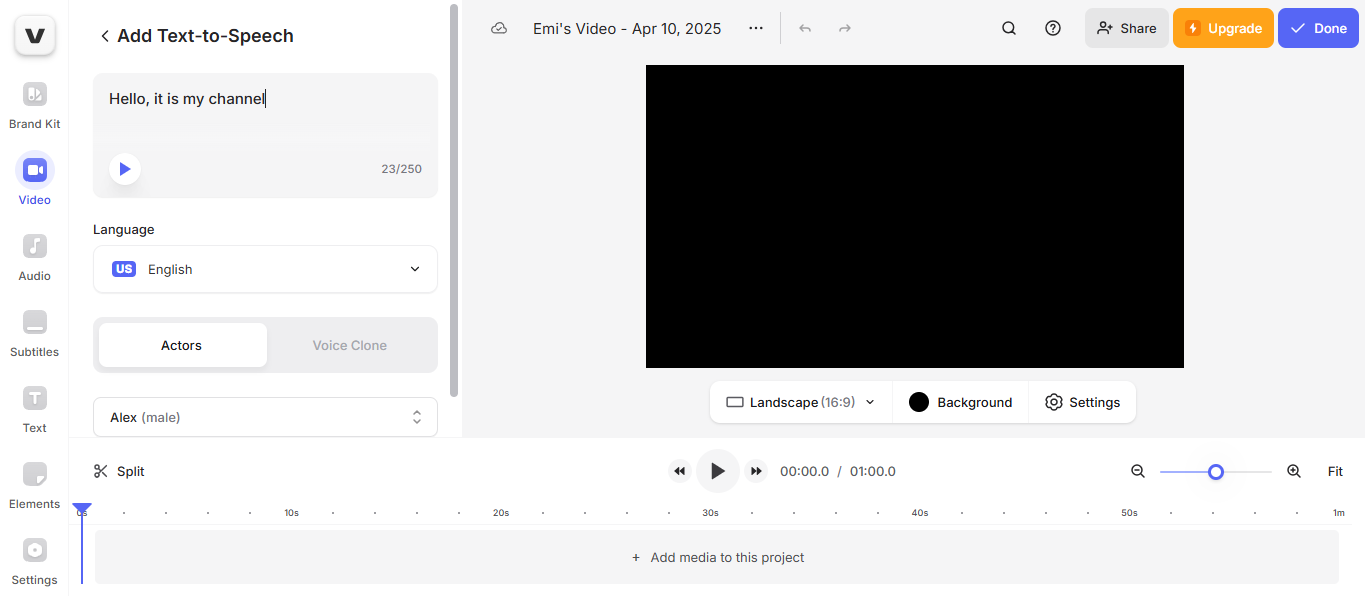Open the Landscape aspect ratio dropdown

(x=799, y=402)
